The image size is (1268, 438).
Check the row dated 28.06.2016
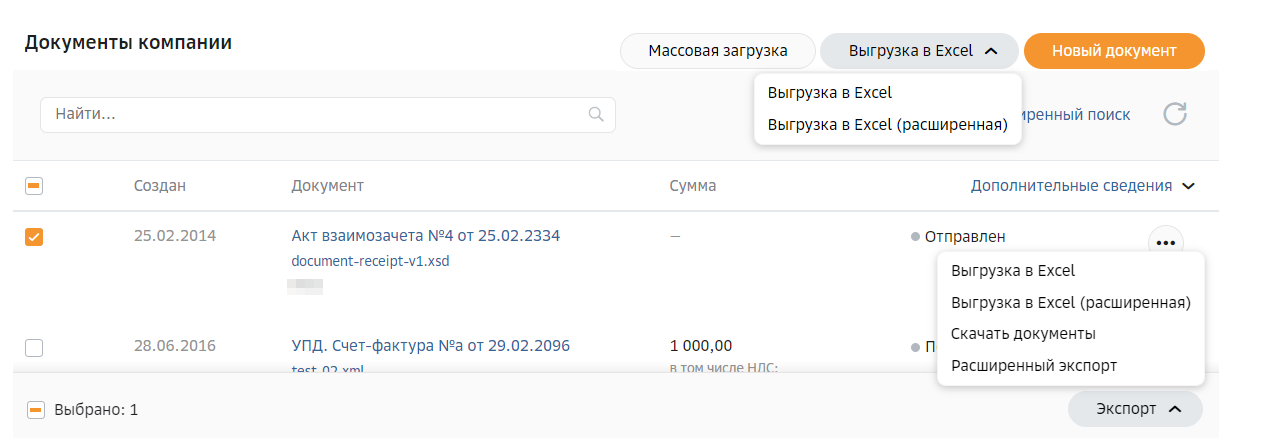(x=34, y=348)
